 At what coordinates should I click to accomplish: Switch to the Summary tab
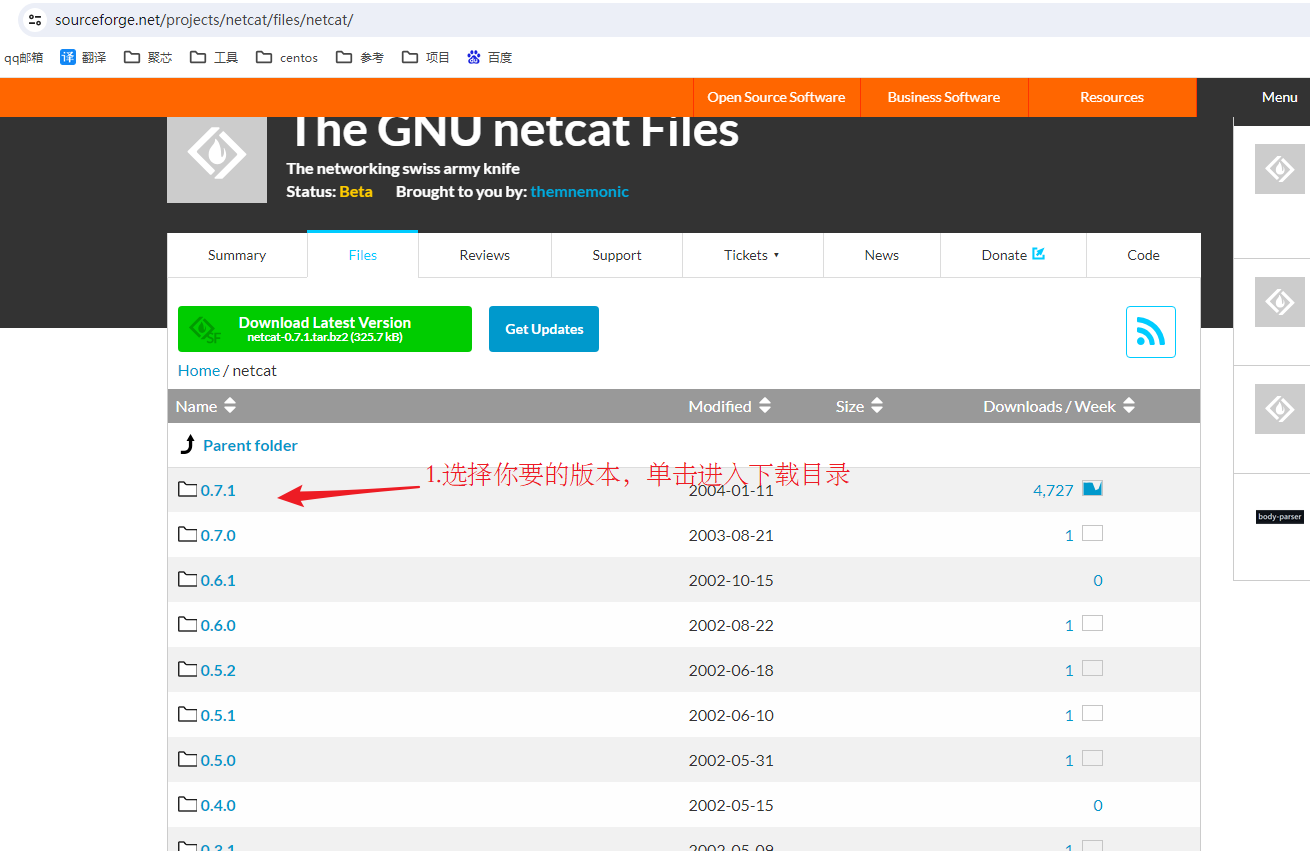click(237, 255)
